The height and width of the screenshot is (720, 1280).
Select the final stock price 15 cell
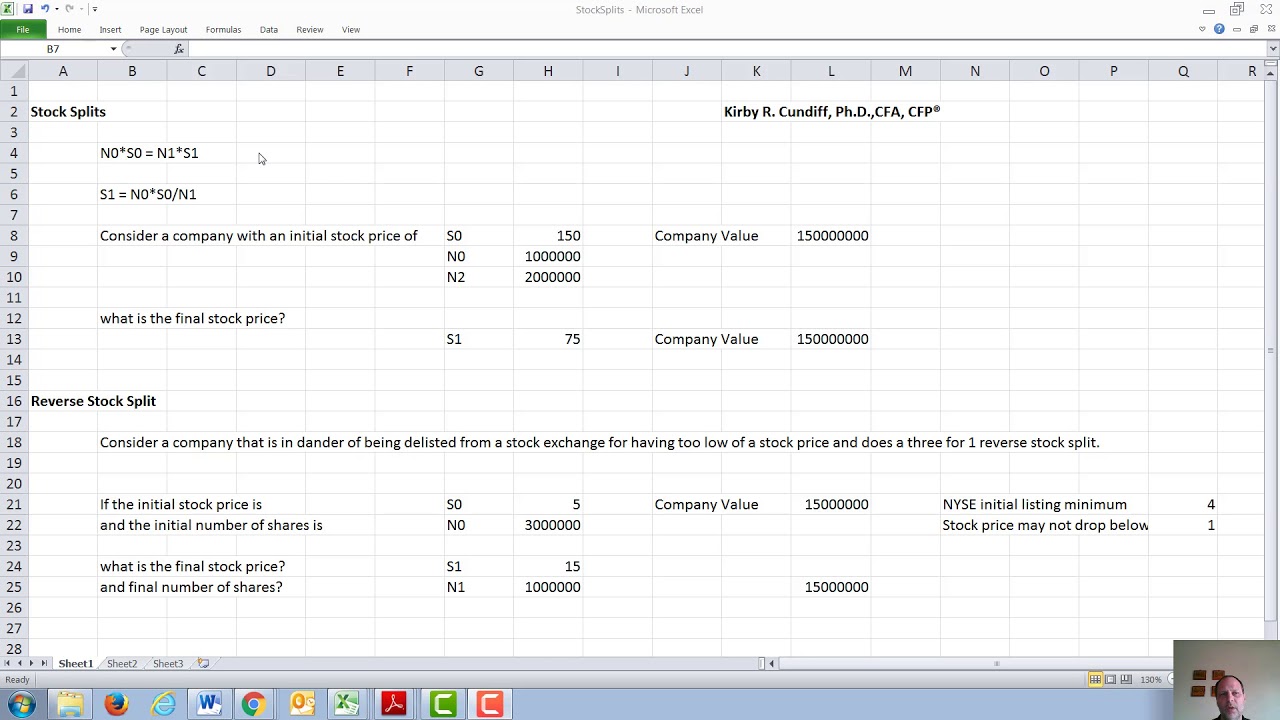tap(548, 567)
